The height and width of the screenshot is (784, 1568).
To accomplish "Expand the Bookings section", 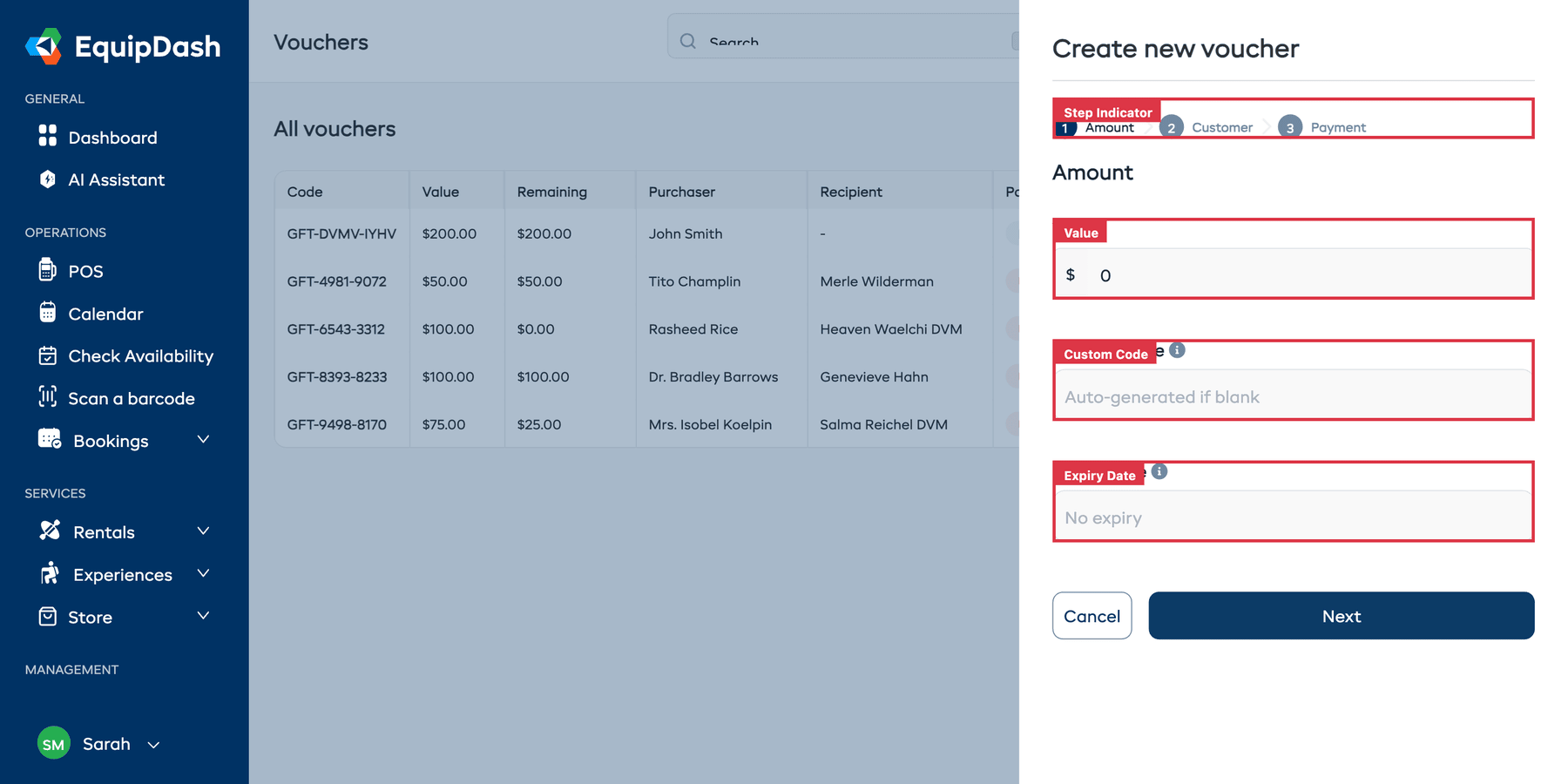I will 203,440.
